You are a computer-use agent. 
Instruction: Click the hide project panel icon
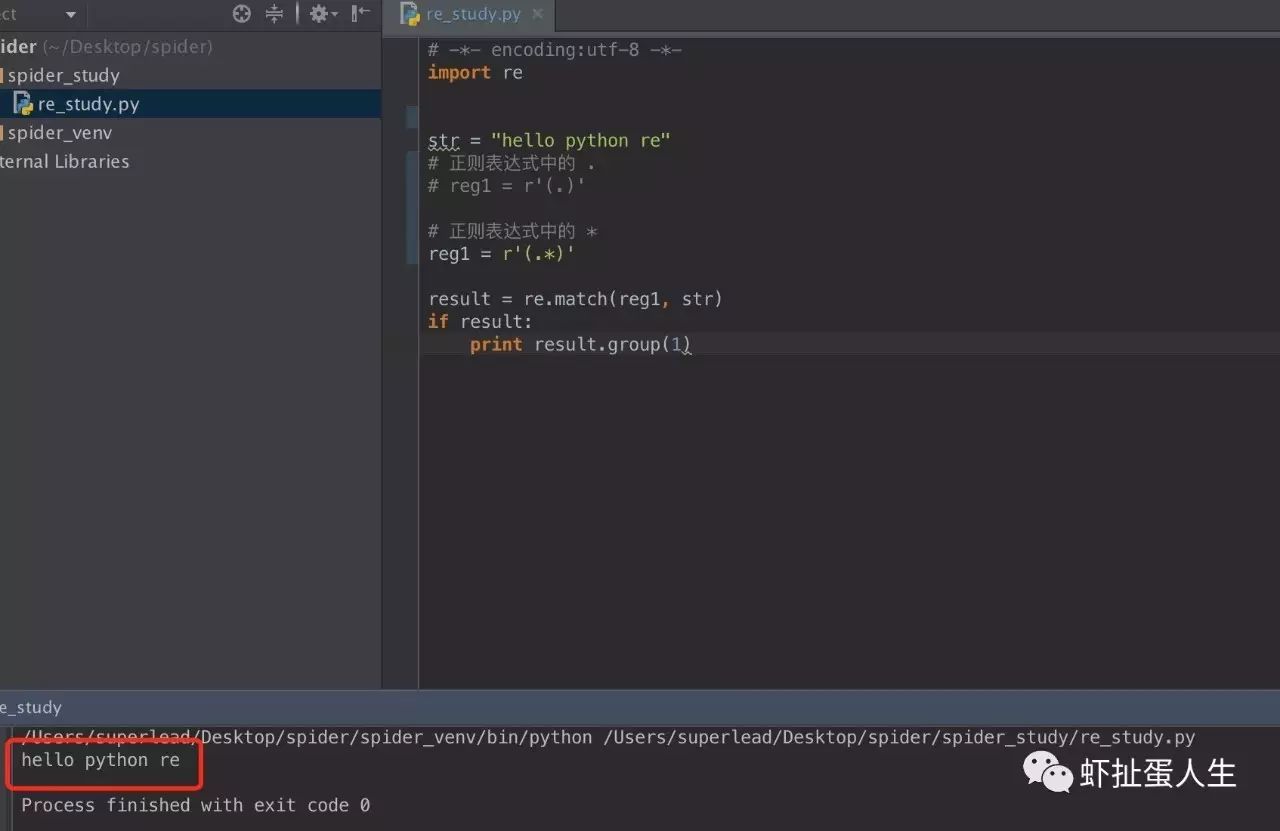[361, 14]
